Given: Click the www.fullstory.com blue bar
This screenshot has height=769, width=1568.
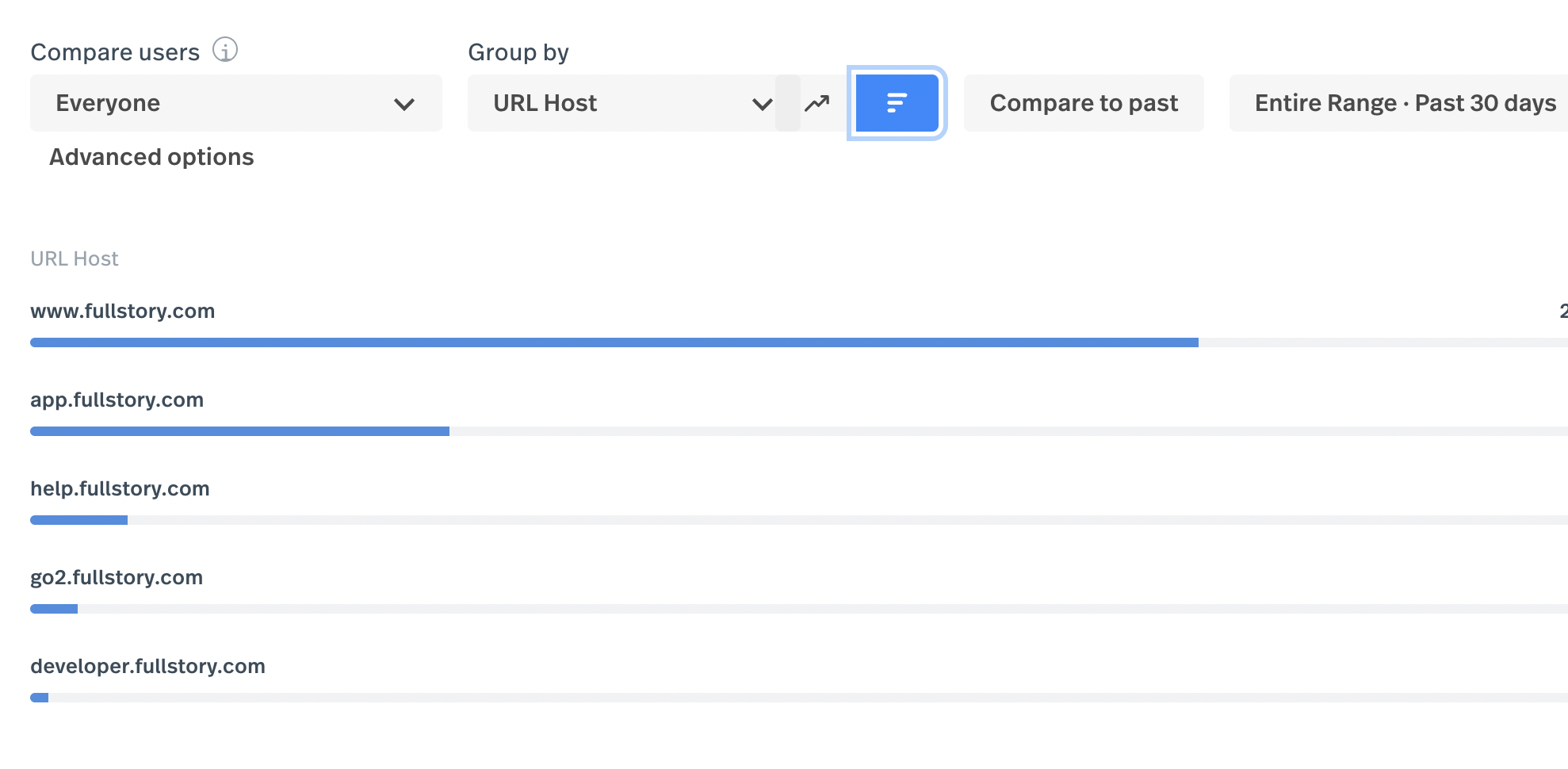Looking at the screenshot, I should tap(614, 342).
